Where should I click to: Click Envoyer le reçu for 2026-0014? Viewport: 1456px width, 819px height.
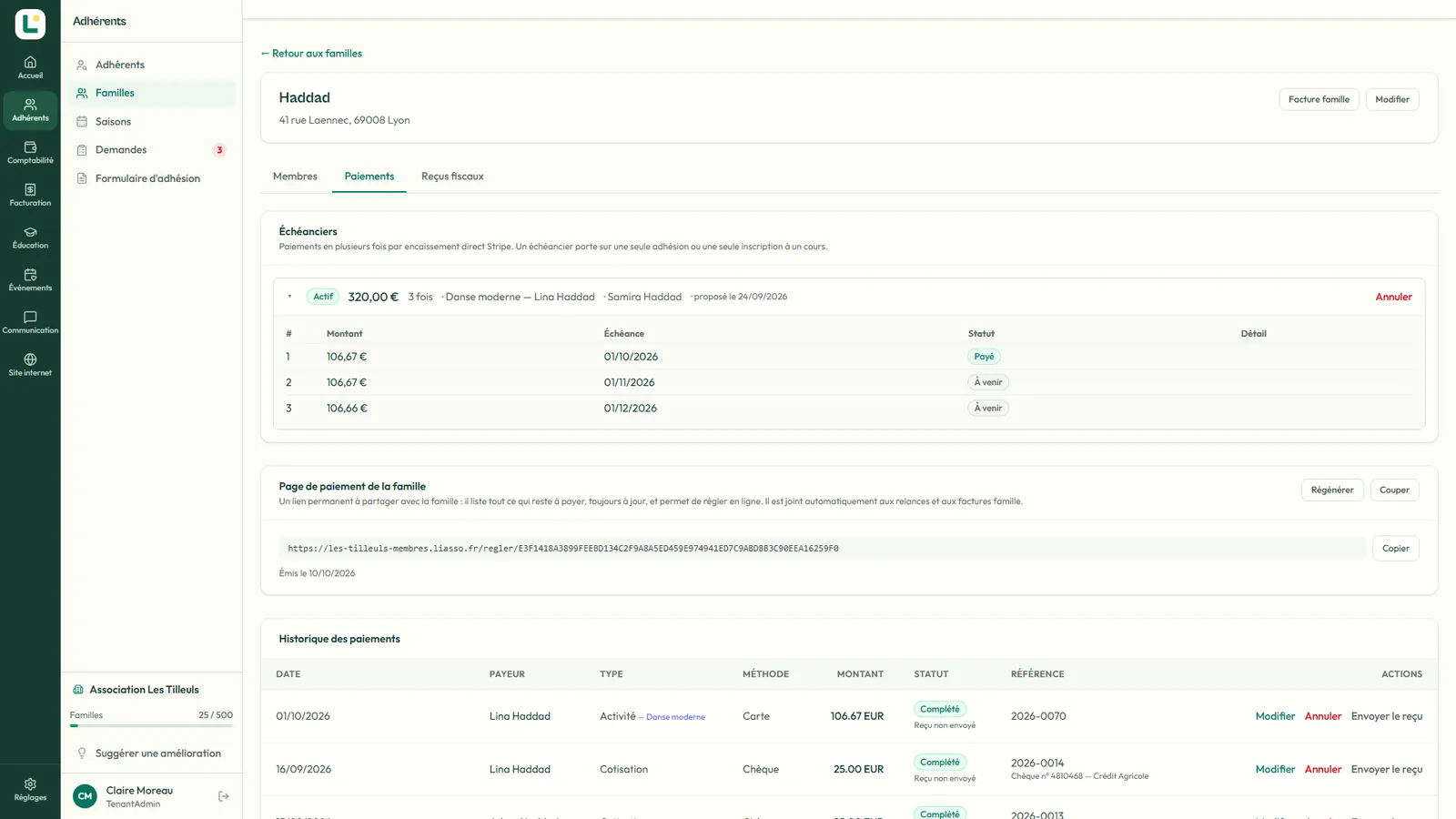click(1387, 769)
